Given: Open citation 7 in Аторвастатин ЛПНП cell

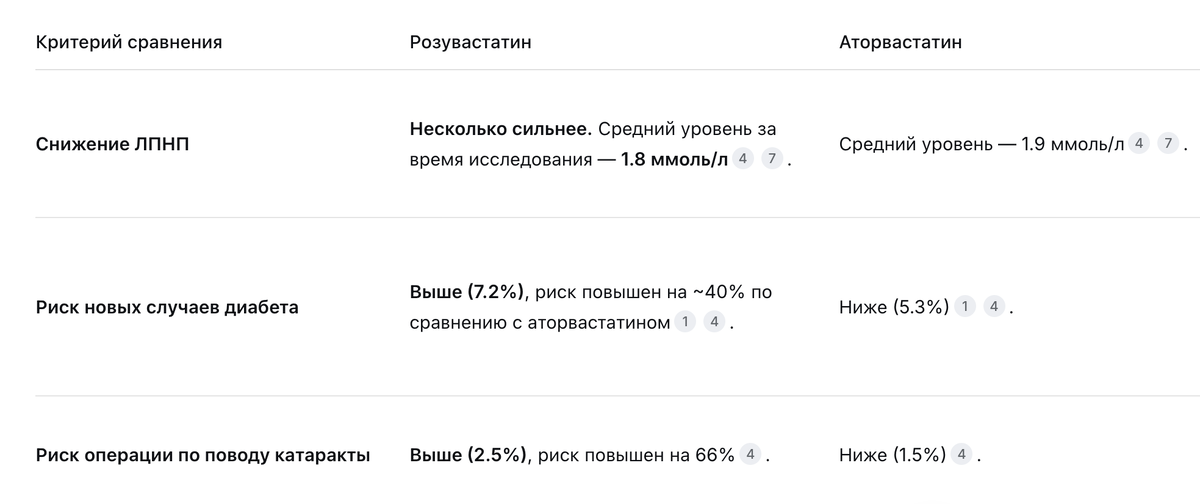Looking at the screenshot, I should tap(1167, 143).
